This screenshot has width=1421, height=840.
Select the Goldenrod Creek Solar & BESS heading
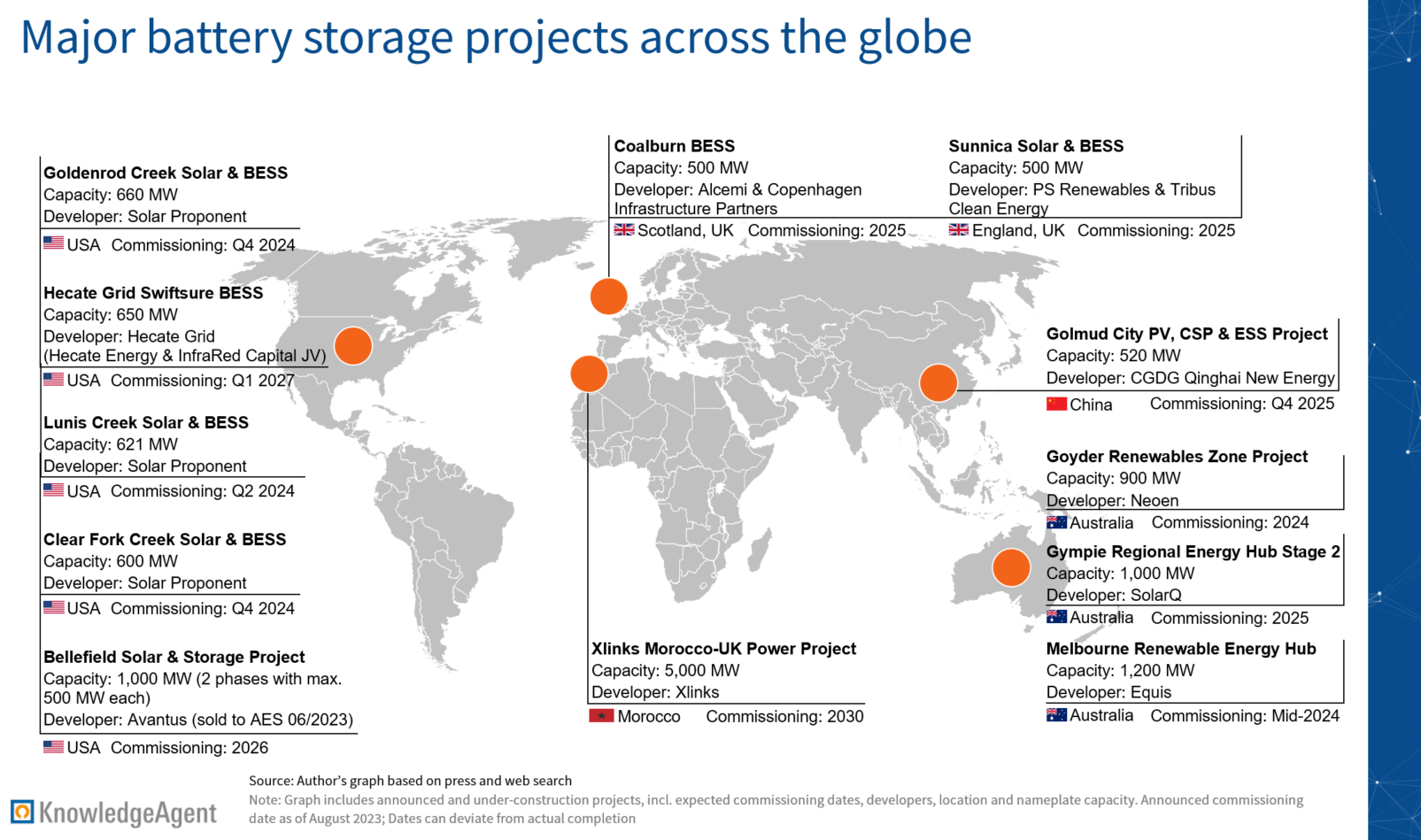166,173
